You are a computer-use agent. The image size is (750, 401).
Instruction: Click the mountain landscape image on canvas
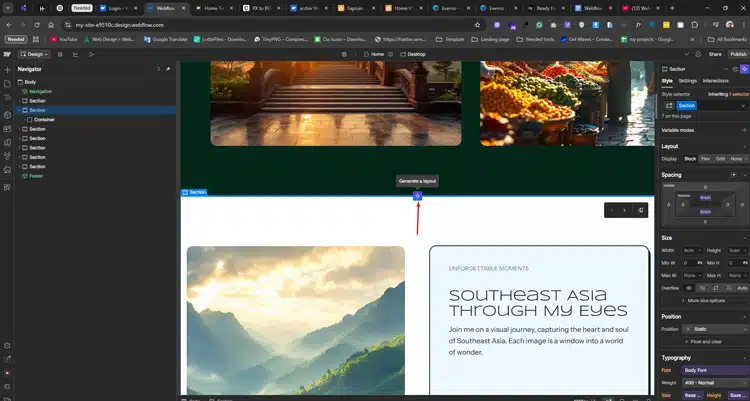[296, 320]
